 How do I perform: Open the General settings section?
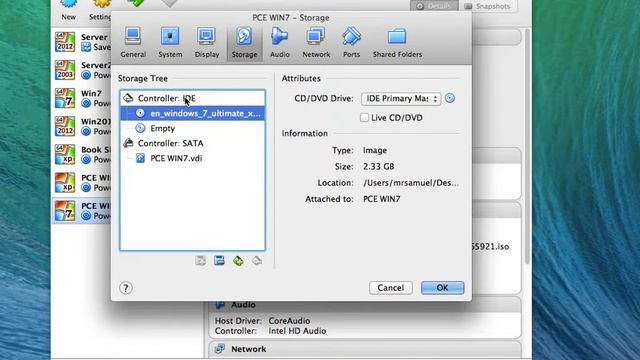[133, 42]
